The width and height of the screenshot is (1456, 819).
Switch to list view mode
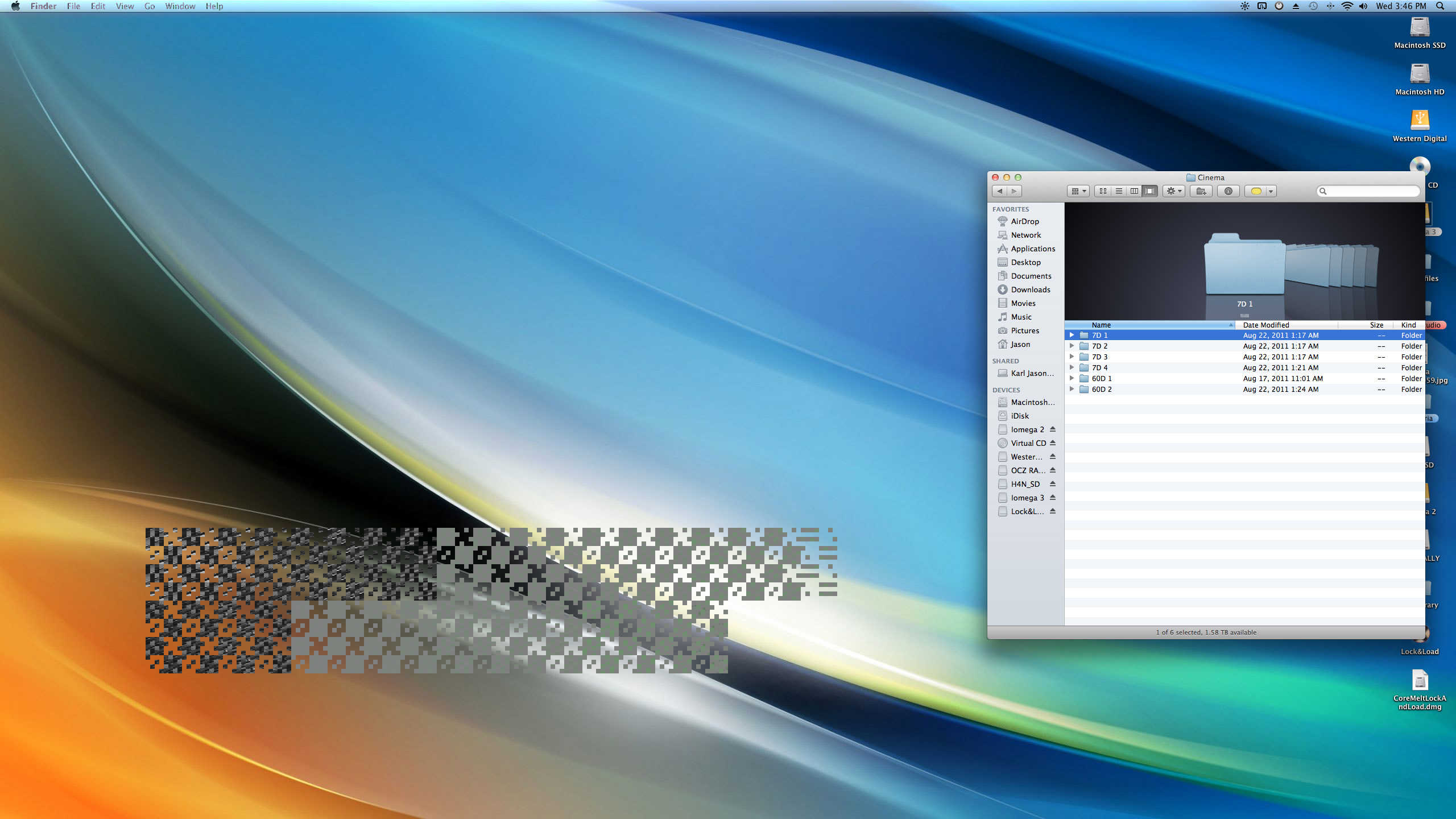(x=1119, y=191)
